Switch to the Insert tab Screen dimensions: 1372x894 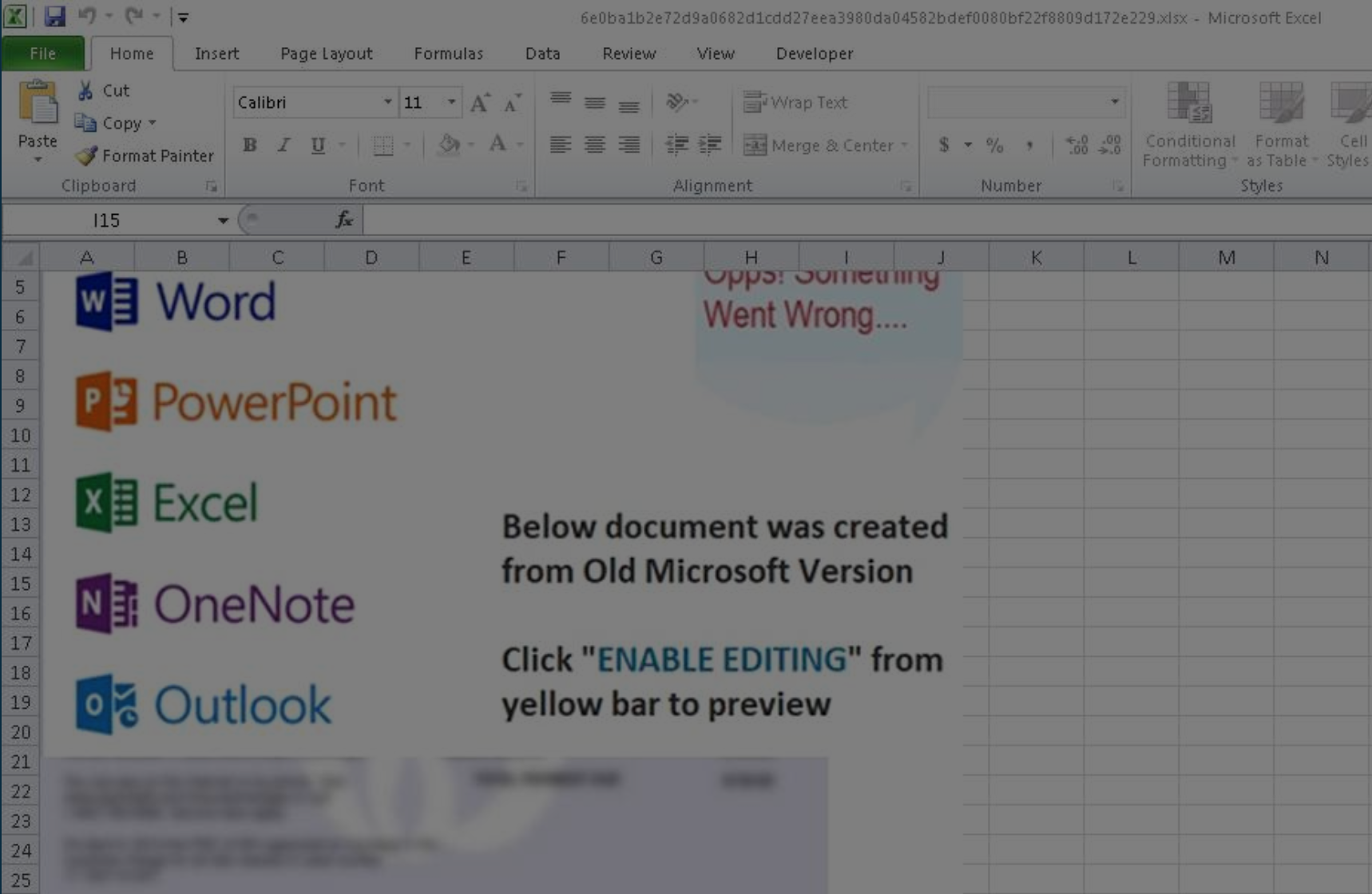coord(216,53)
